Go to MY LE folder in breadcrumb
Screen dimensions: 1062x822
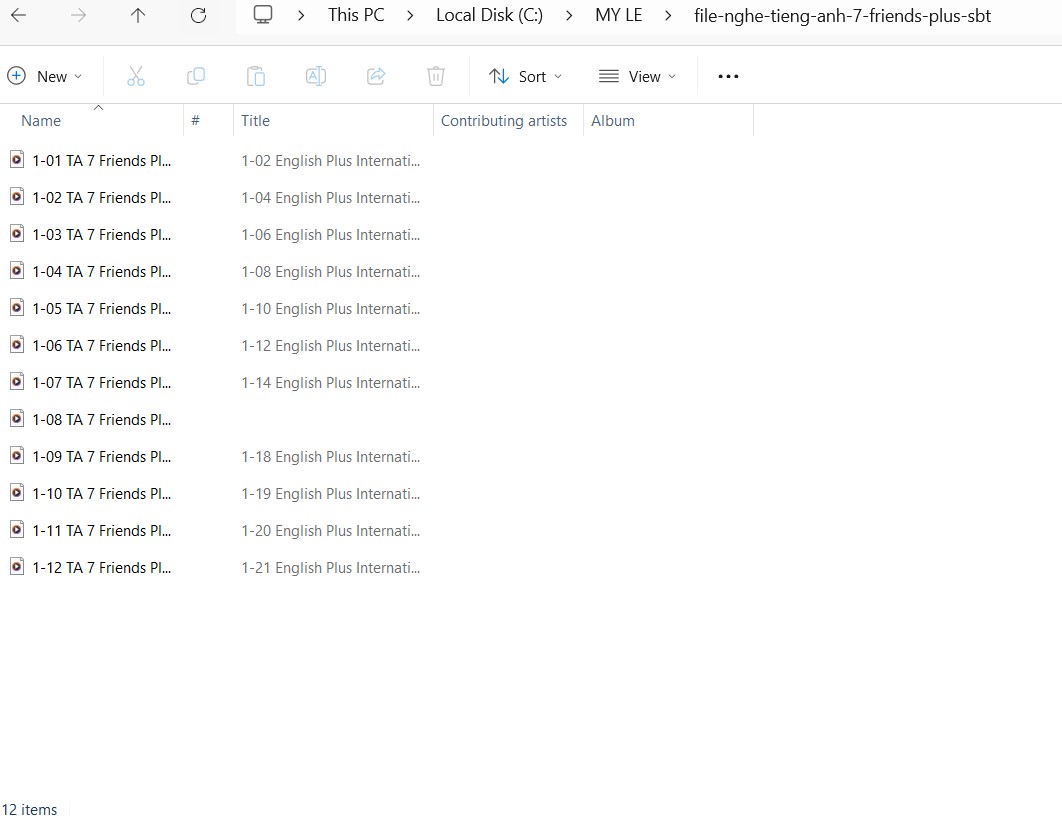[618, 15]
